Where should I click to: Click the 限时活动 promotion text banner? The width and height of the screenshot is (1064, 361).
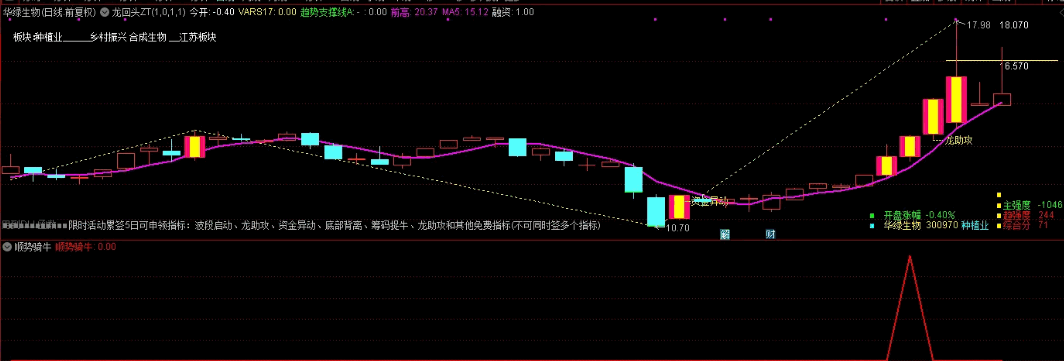335,225
